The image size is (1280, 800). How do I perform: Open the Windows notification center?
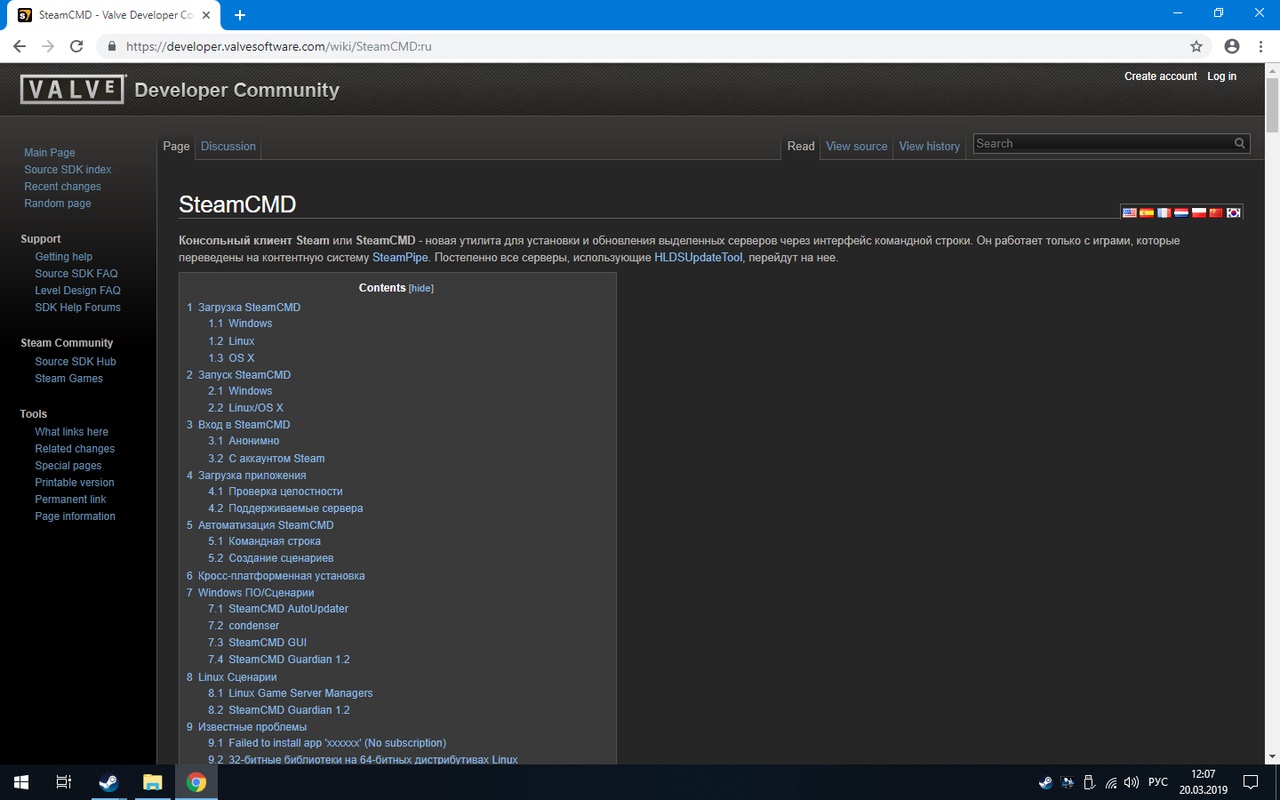[1250, 782]
